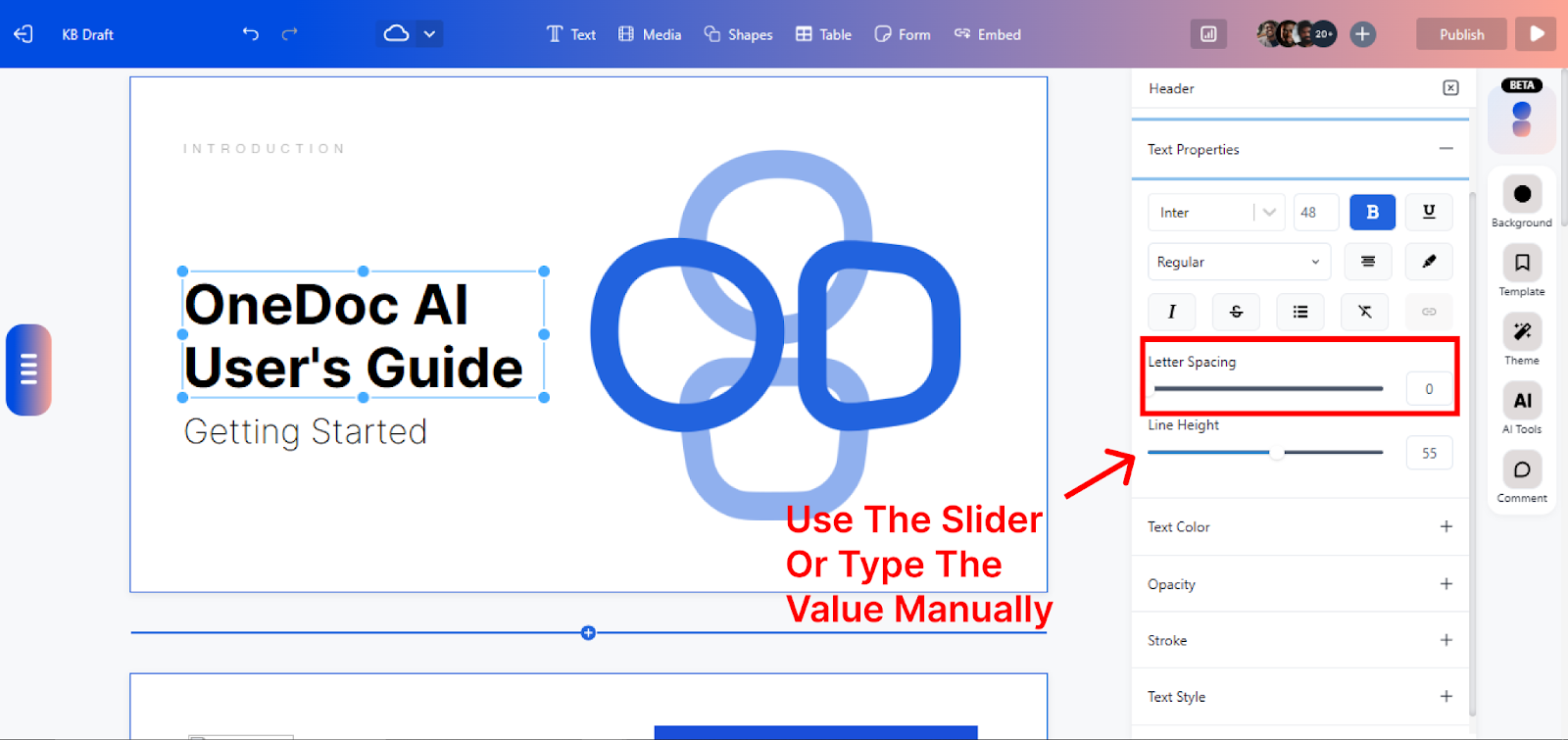Select the INTRODUCTION label text
The height and width of the screenshot is (740, 1568).
[x=264, y=149]
